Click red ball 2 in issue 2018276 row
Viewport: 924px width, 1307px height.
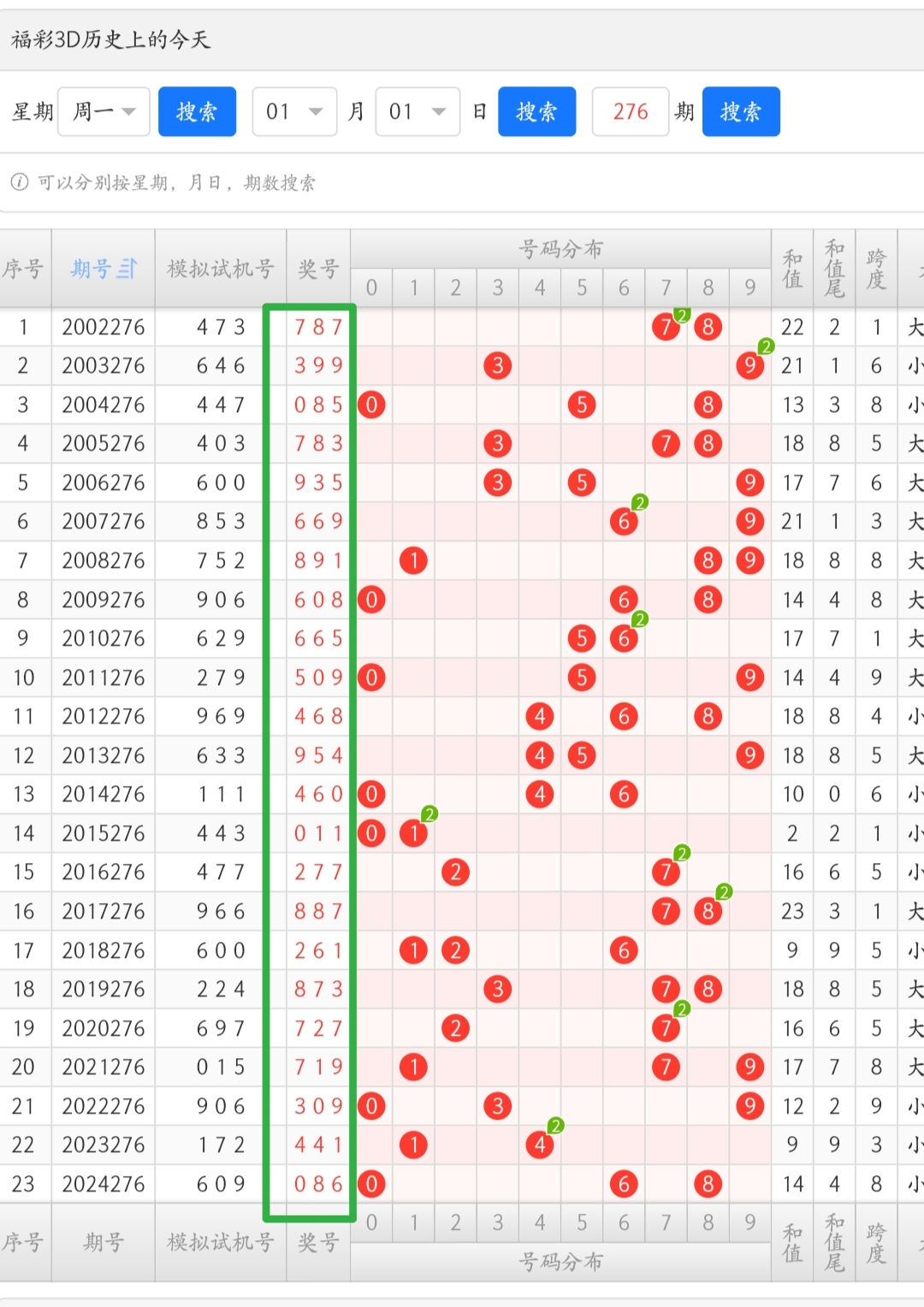click(456, 950)
